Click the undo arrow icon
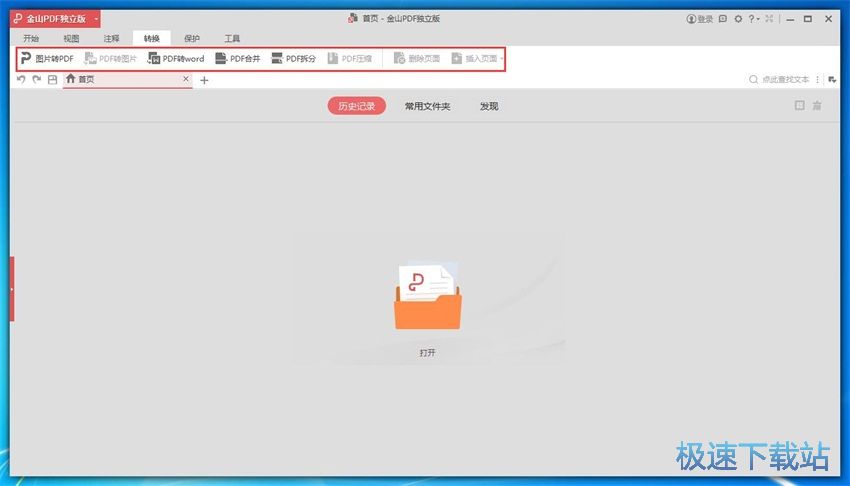The height and width of the screenshot is (486, 850). [x=21, y=80]
